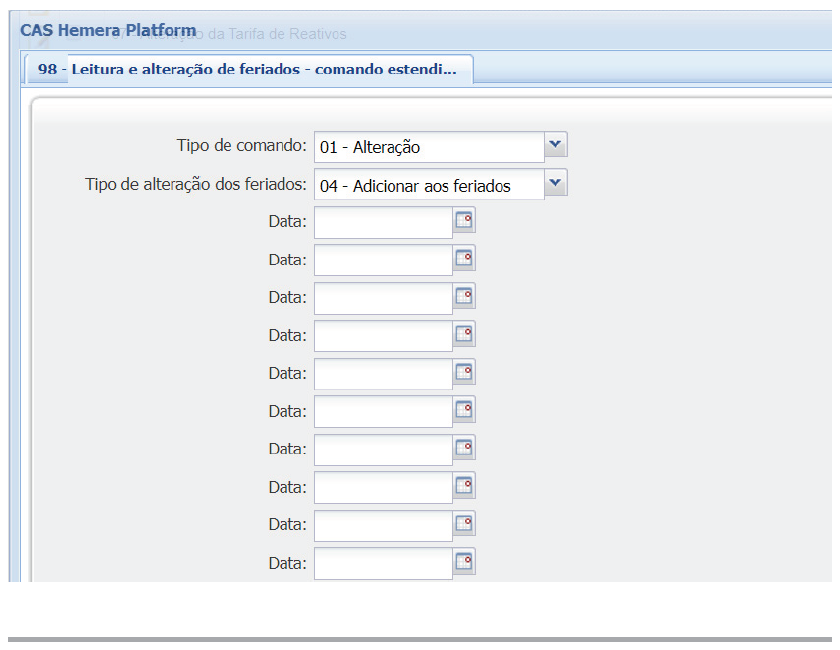Screen dimensions: 840x650
Task: Focus the first Data input field
Action: [383, 222]
